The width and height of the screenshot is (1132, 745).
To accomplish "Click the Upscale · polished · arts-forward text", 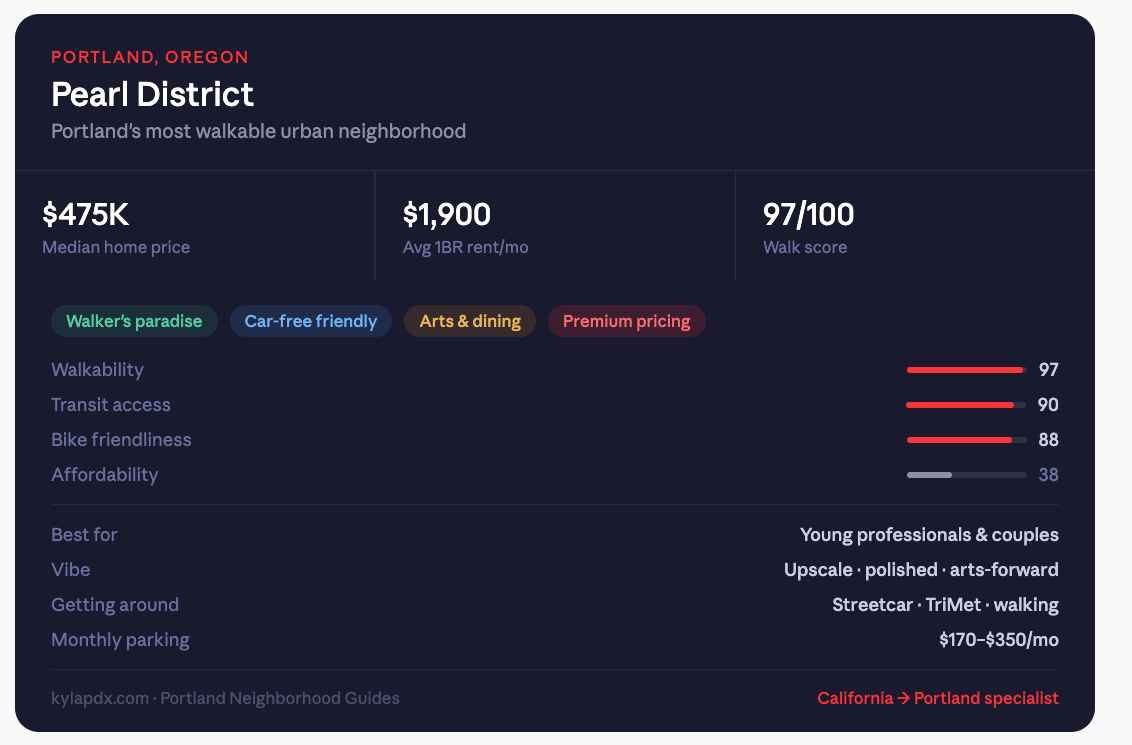I will tap(921, 570).
